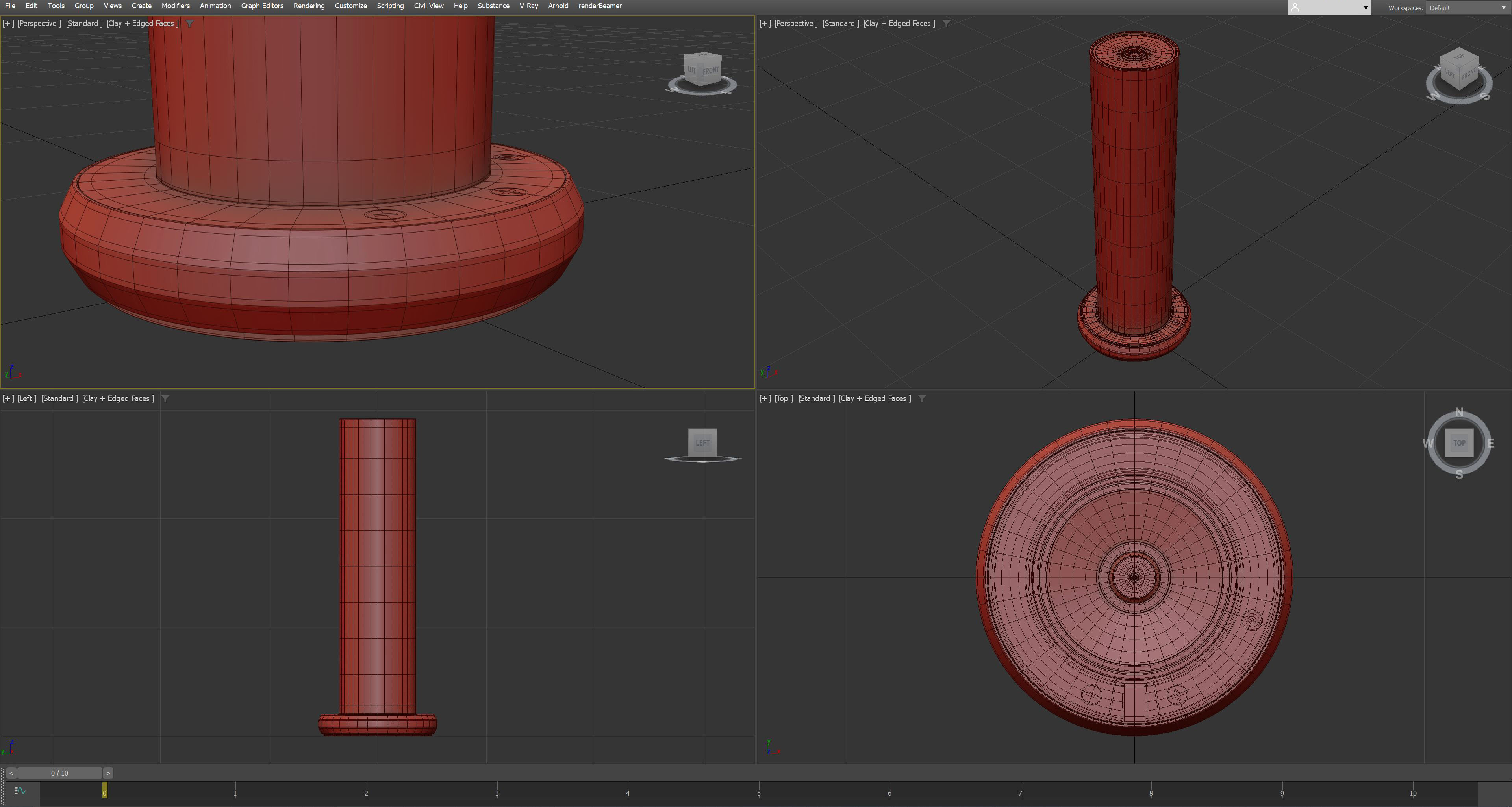
Task: Toggle the filter funnel in the Top viewport
Action: click(x=921, y=398)
